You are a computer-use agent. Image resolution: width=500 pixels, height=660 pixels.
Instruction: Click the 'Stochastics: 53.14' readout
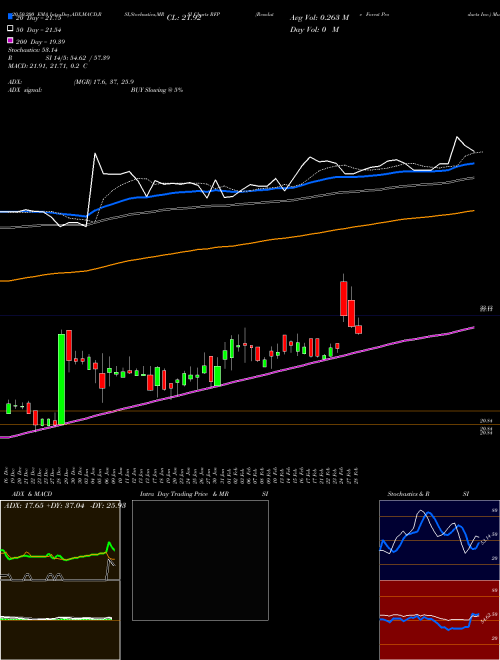(x=33, y=50)
